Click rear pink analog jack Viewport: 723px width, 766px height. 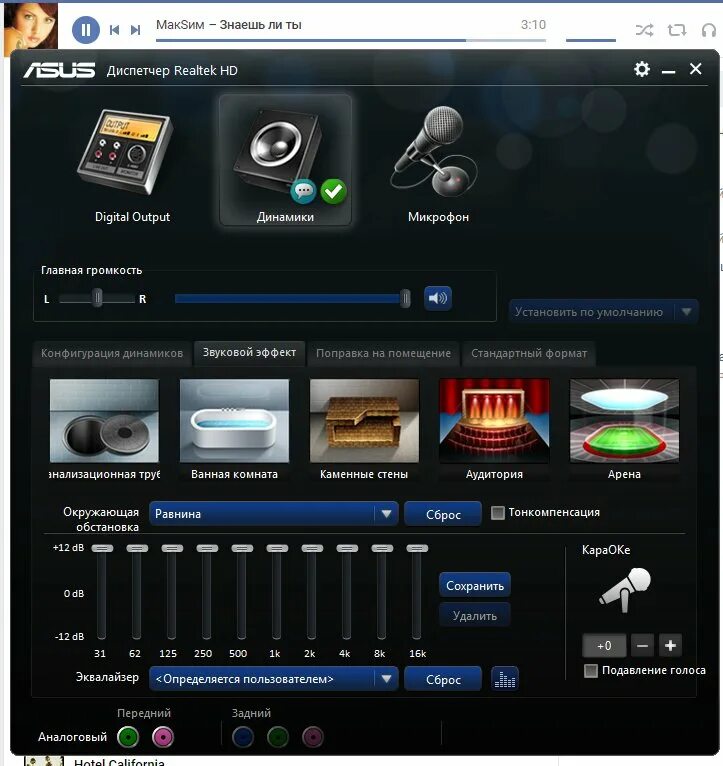[313, 737]
